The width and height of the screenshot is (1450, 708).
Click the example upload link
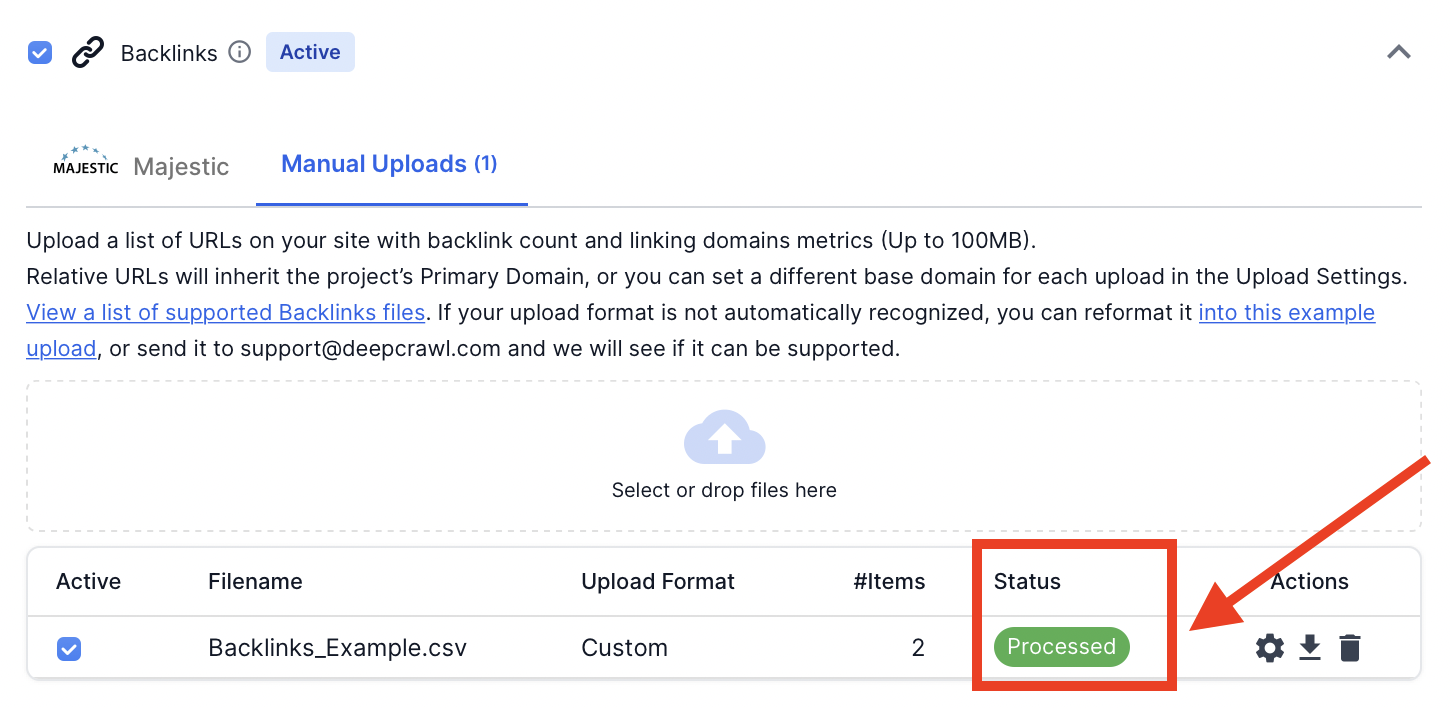(x=1287, y=312)
